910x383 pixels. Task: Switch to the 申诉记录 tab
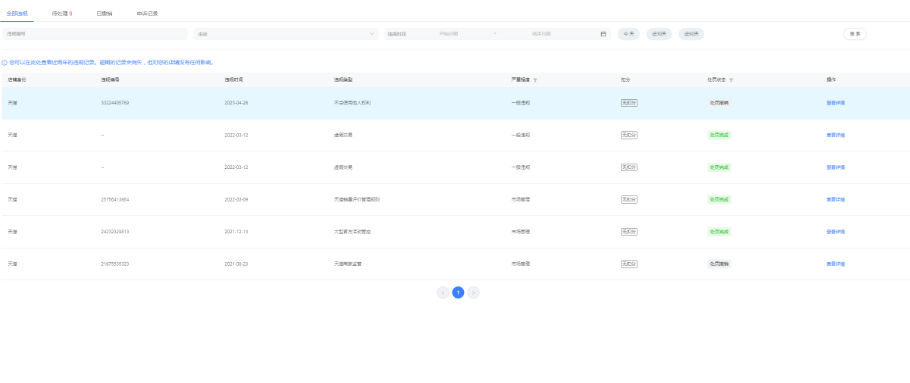147,13
